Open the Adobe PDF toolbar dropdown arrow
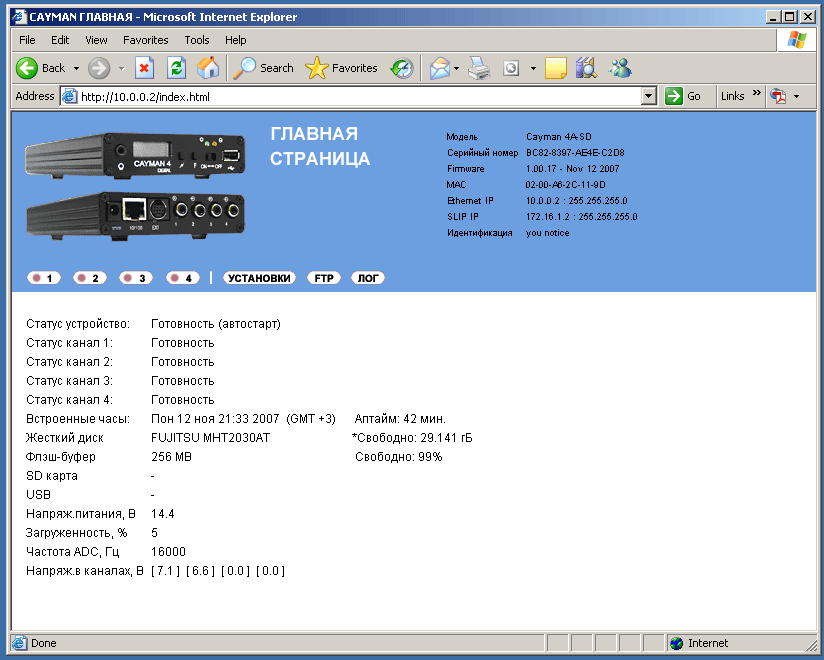 coord(796,96)
